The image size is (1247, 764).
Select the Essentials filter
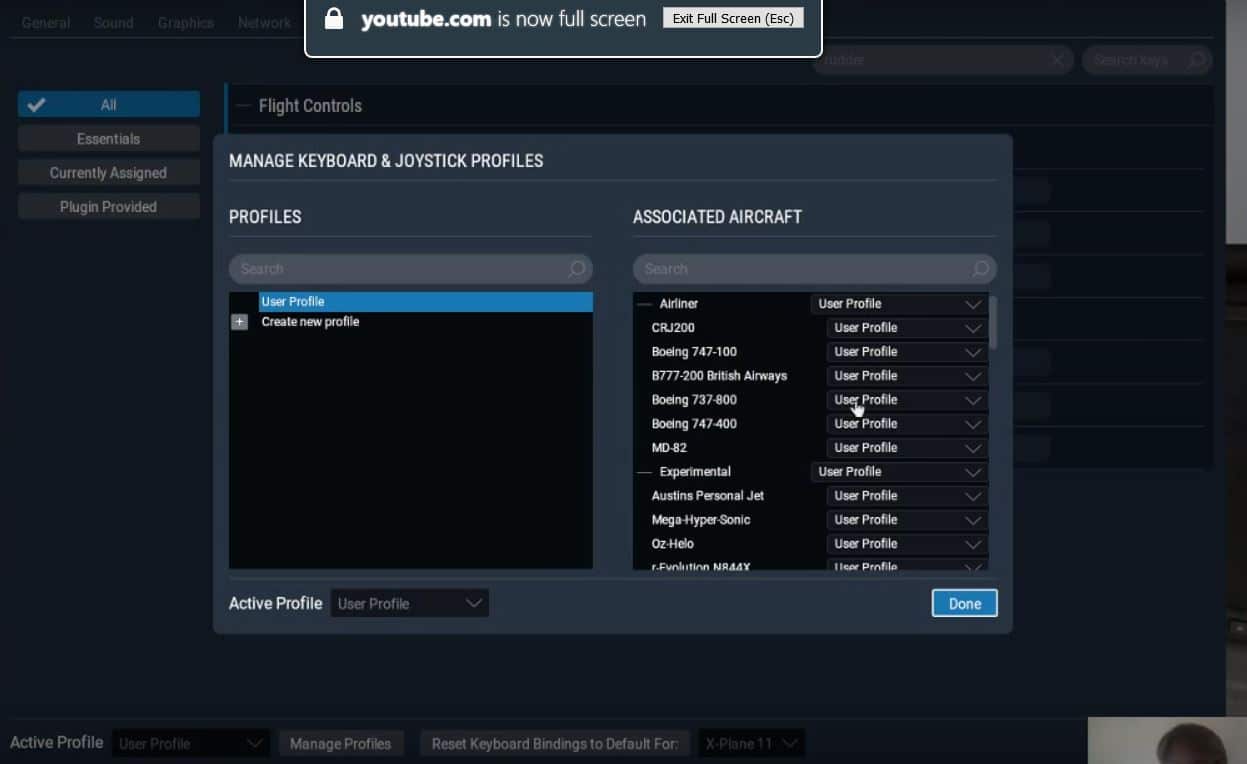click(x=108, y=139)
